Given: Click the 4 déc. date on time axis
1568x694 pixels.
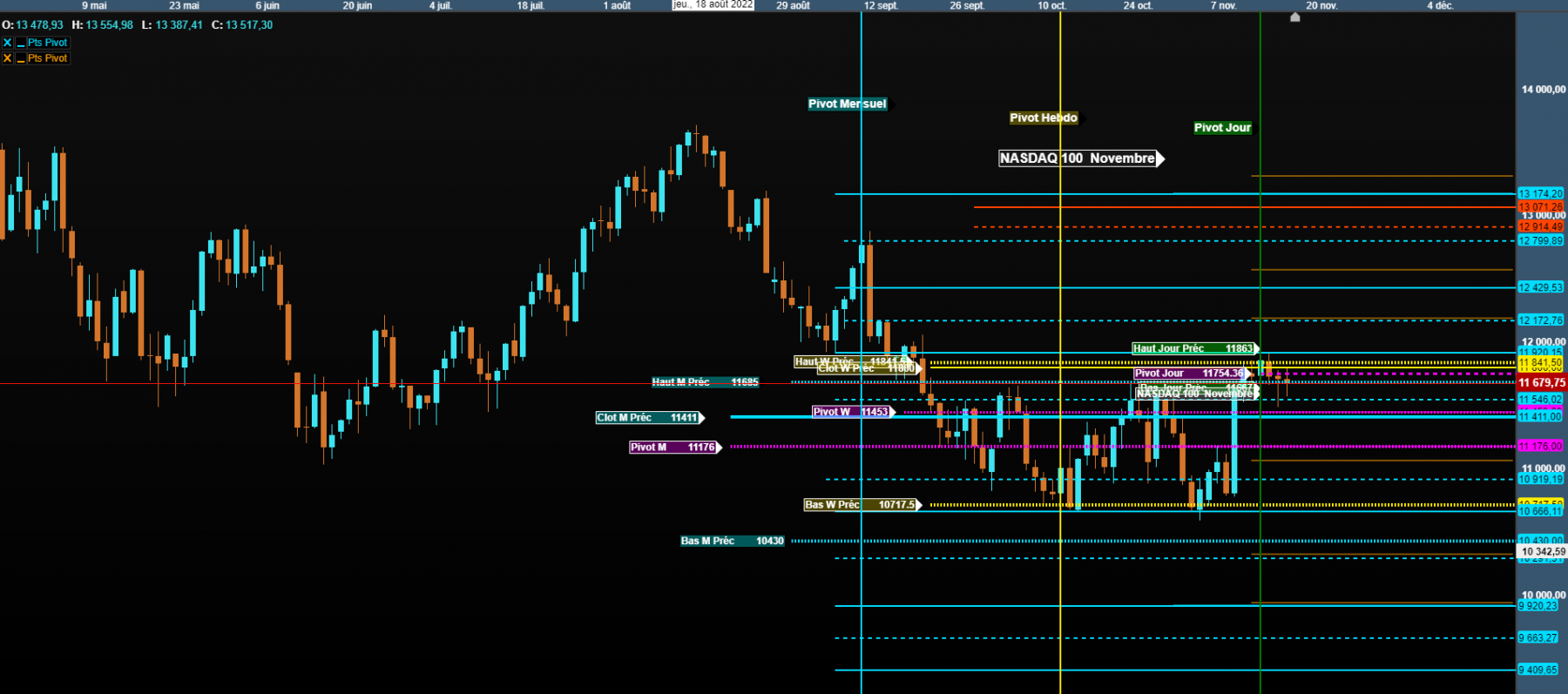Looking at the screenshot, I should pyautogui.click(x=1440, y=5).
